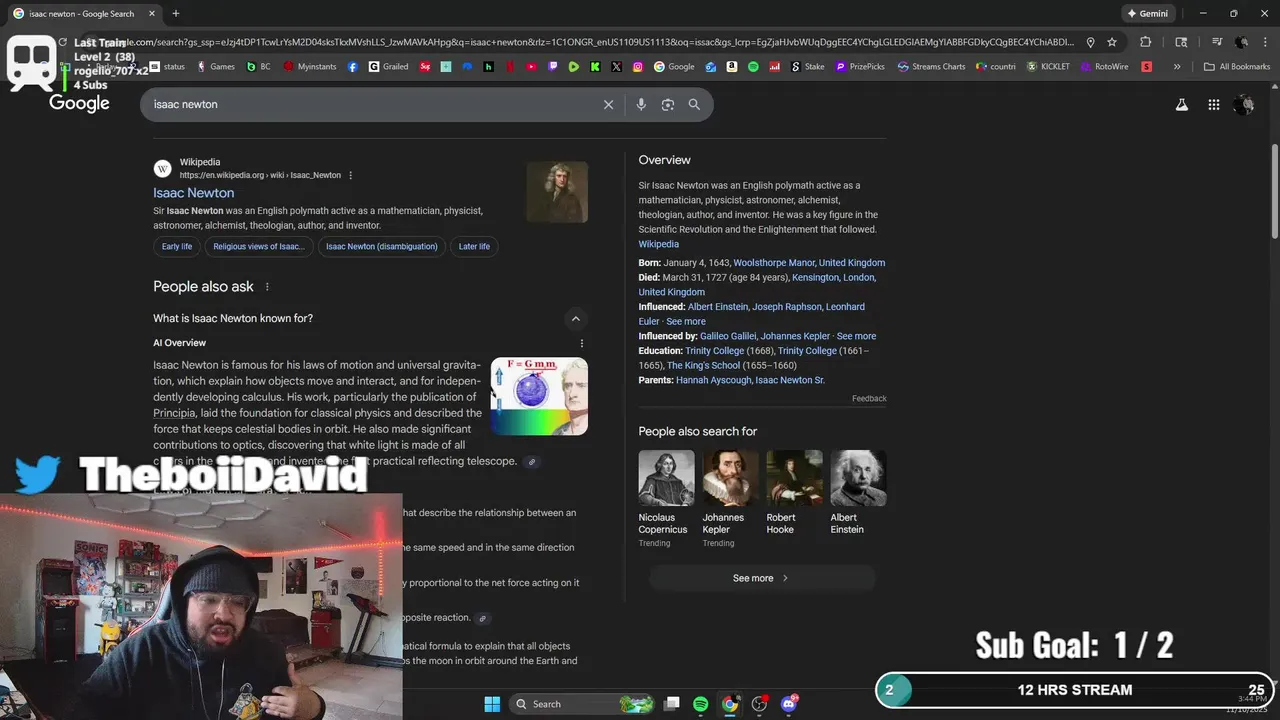Viewport: 1280px width, 720px height.
Task: Clear the search box with the X icon
Action: (608, 104)
